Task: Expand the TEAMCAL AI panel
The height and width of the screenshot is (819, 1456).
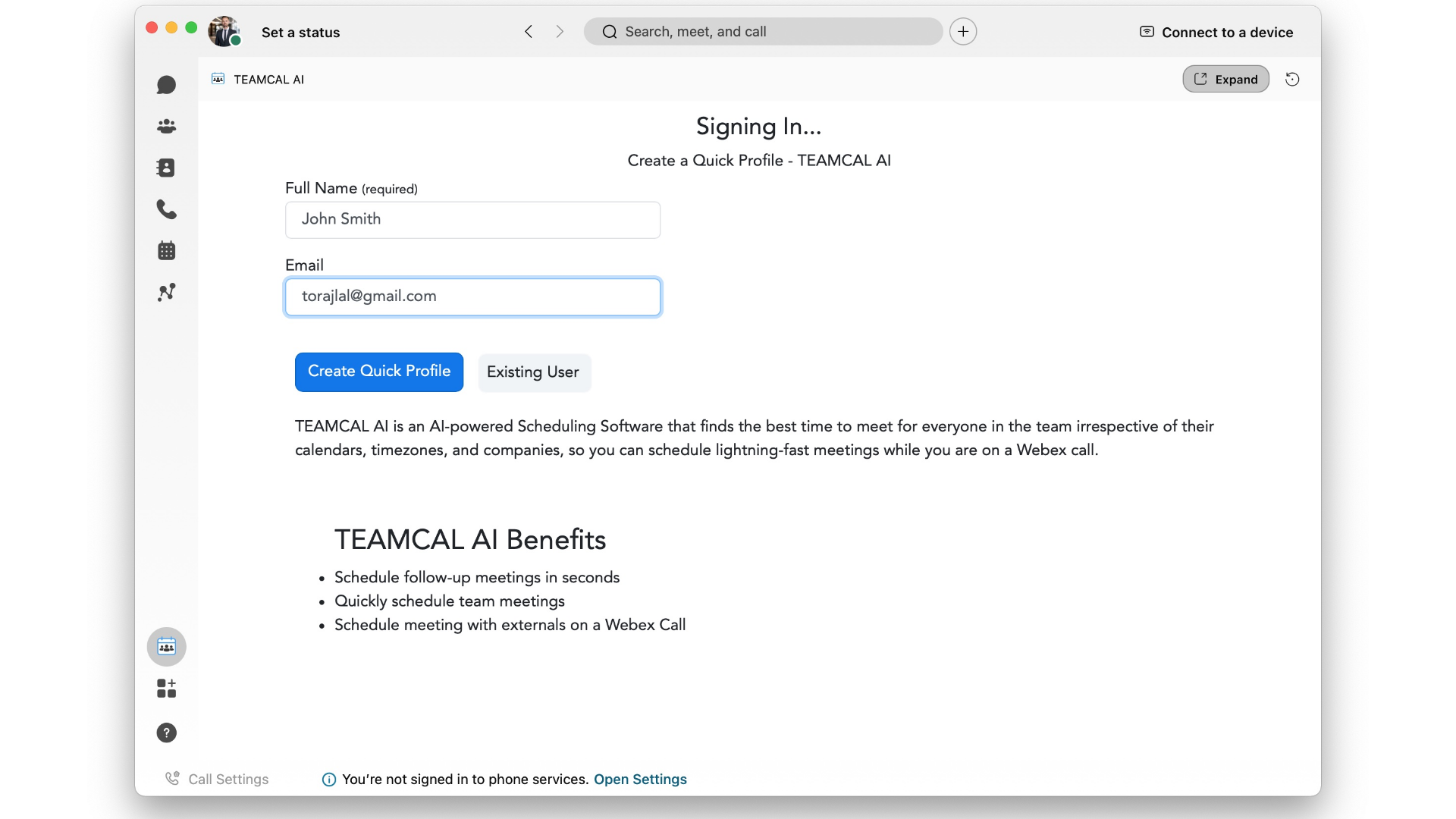Action: click(1225, 79)
